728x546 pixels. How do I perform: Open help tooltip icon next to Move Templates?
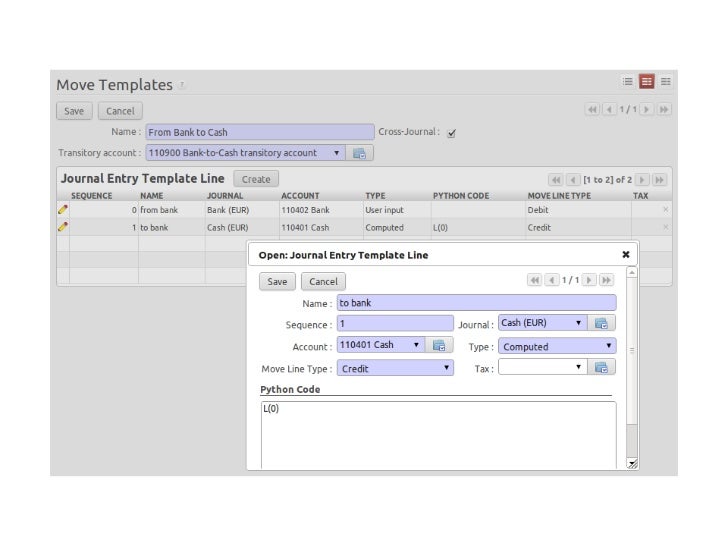(x=182, y=84)
